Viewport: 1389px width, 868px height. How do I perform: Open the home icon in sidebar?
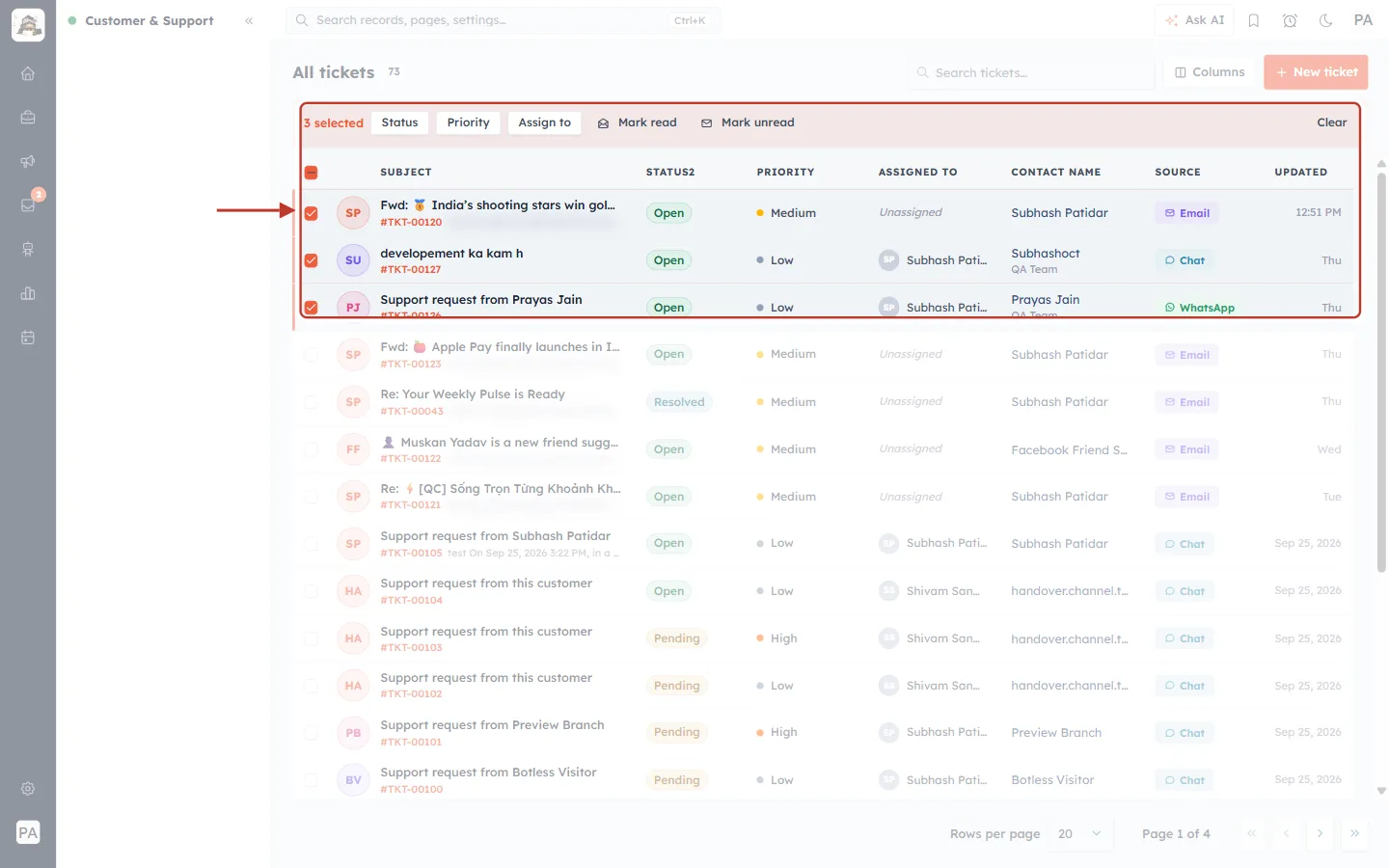pos(28,73)
